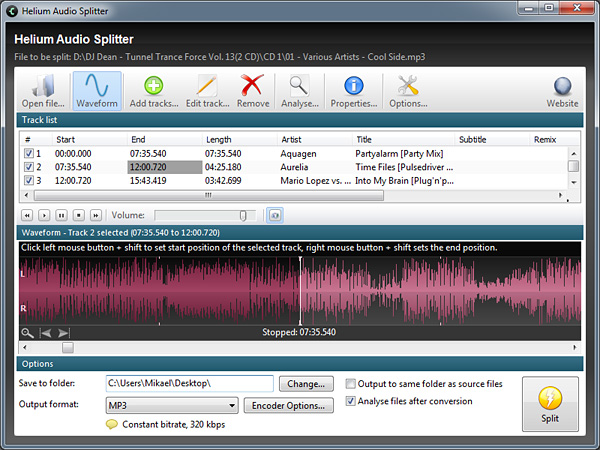Expand the Output format MP3 dropdown

[x=232, y=405]
